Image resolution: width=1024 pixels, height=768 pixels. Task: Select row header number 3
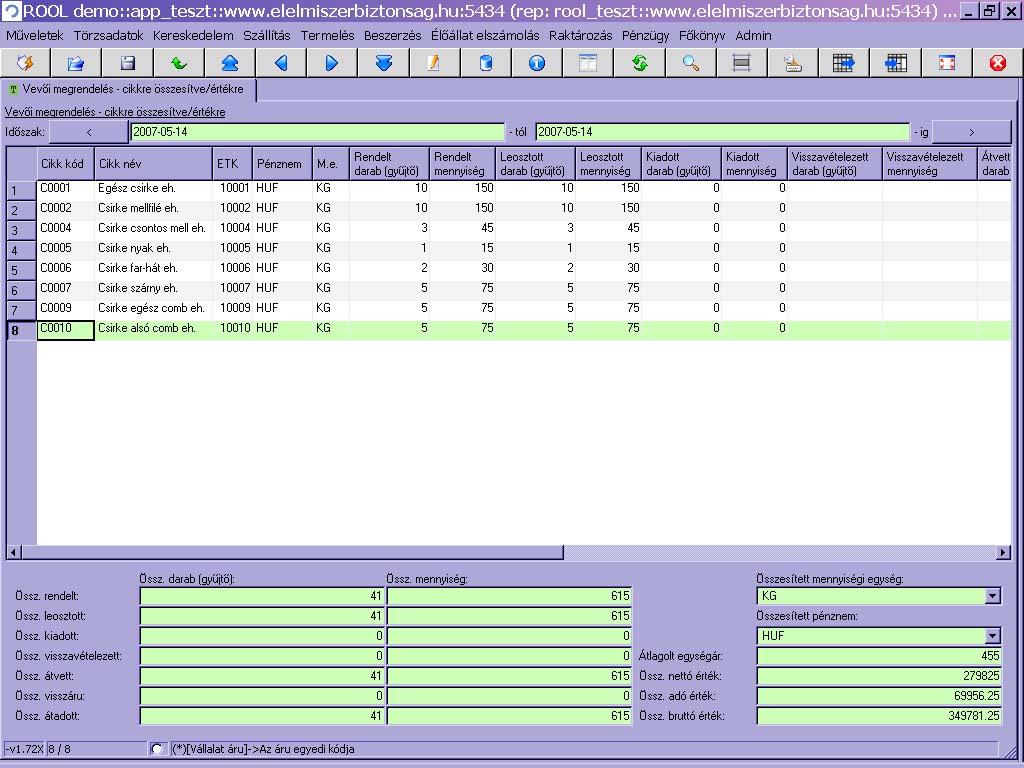coord(22,230)
